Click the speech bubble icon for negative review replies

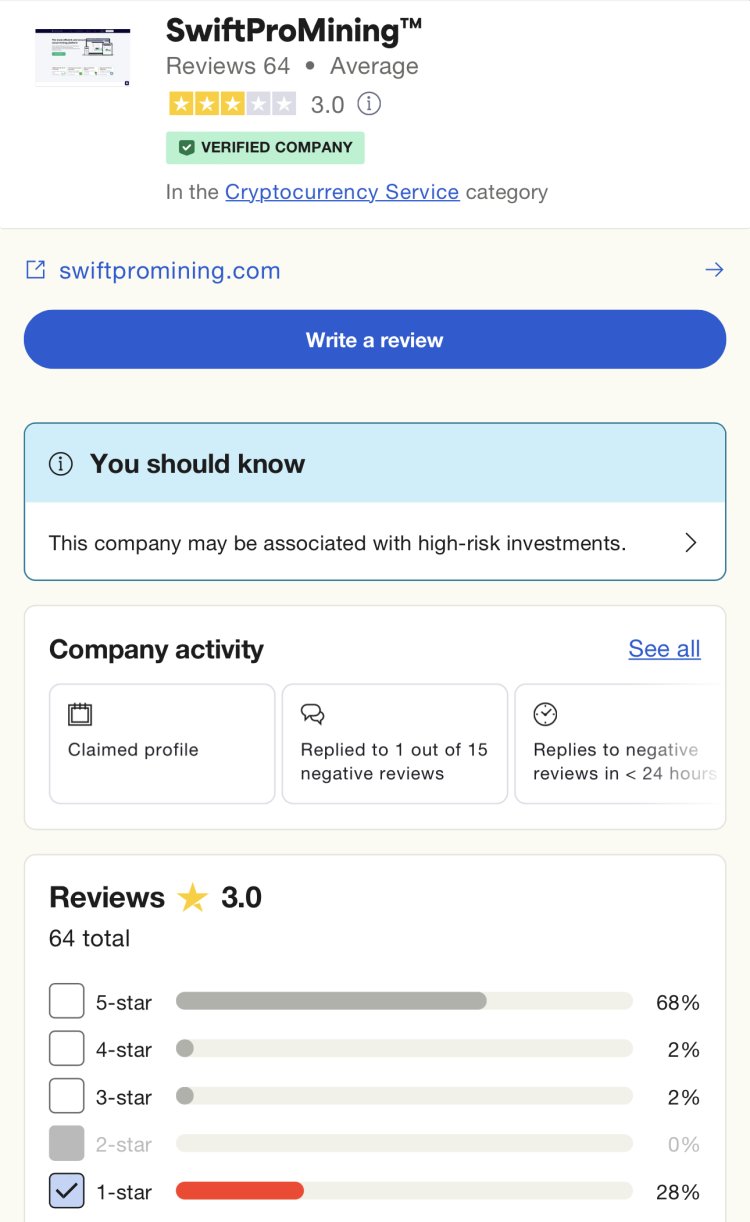312,713
